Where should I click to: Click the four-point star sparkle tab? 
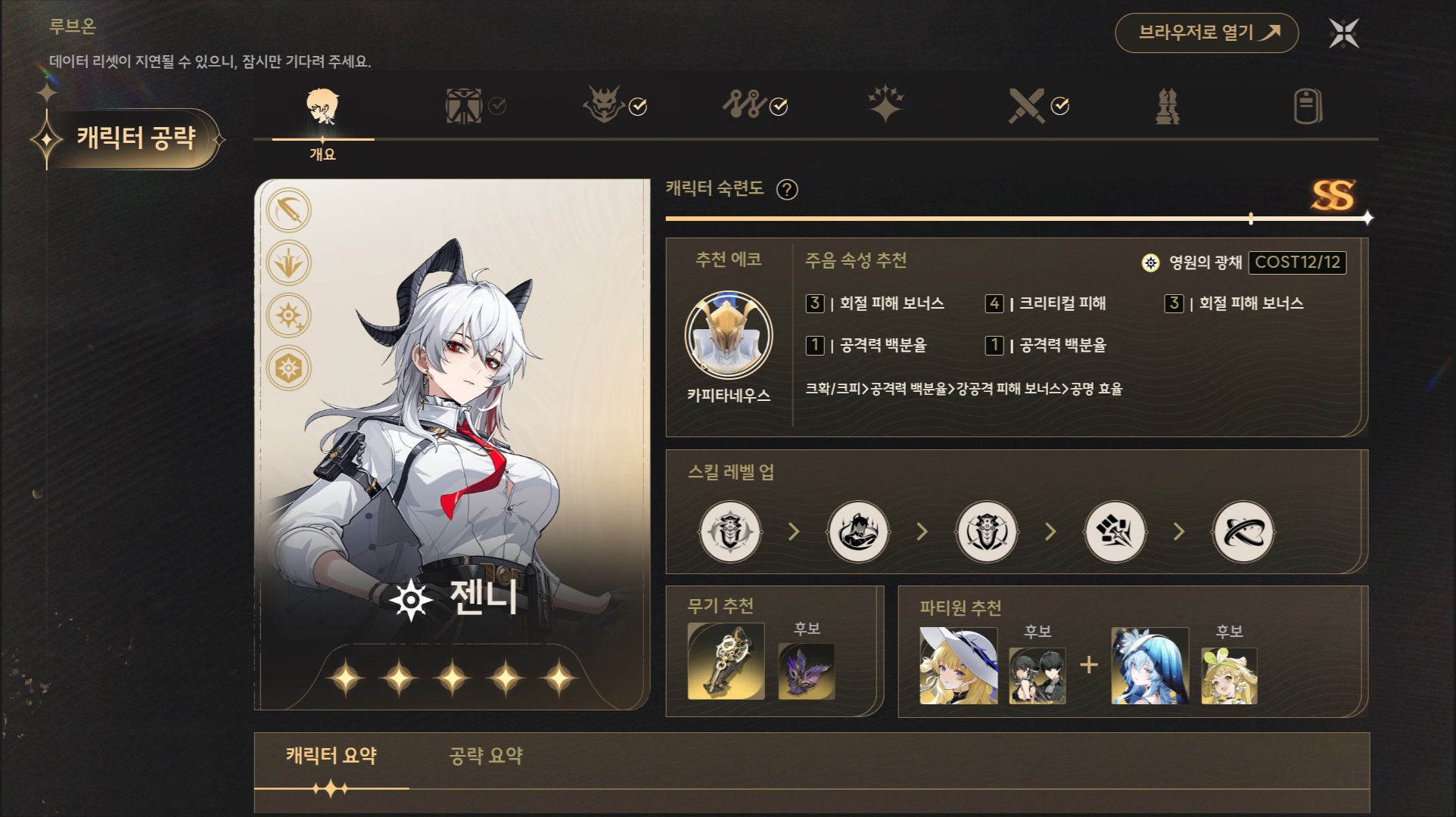pyautogui.click(x=885, y=105)
